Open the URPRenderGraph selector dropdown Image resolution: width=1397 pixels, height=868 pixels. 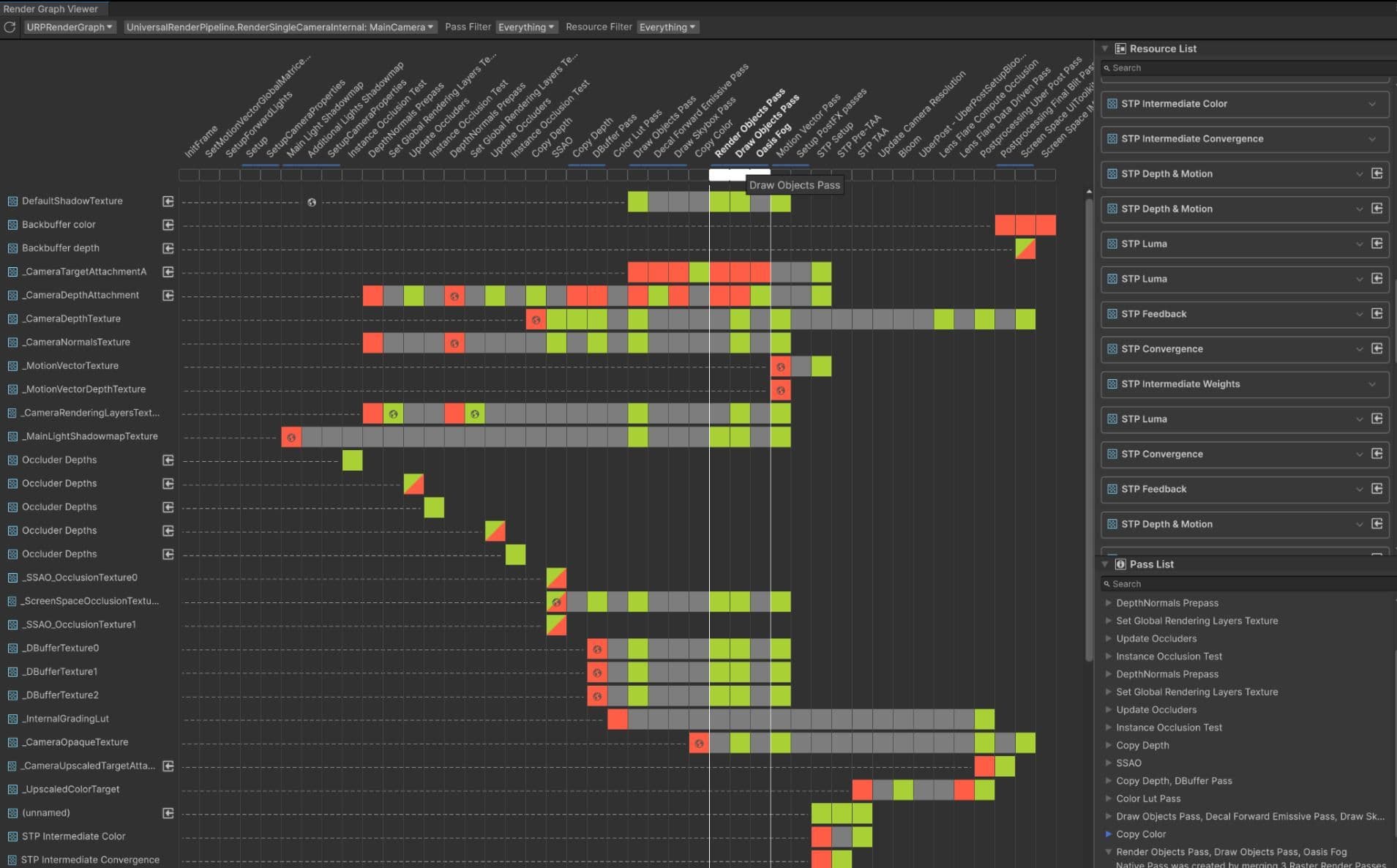(70, 26)
